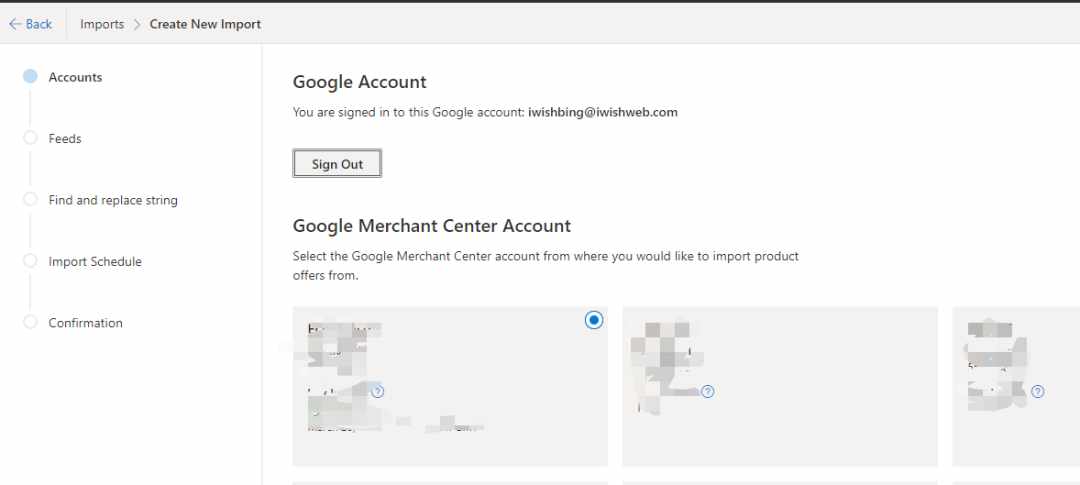Click the Create New Import breadcrumb
Image resolution: width=1080 pixels, height=485 pixels.
click(205, 24)
